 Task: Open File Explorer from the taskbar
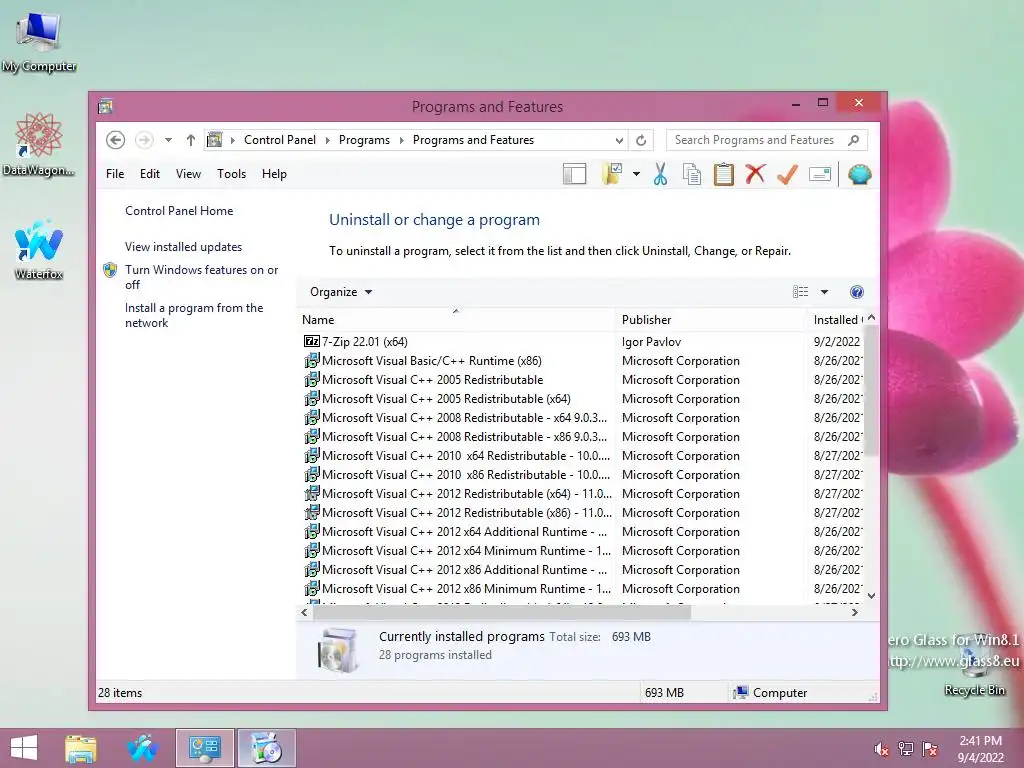[80, 748]
